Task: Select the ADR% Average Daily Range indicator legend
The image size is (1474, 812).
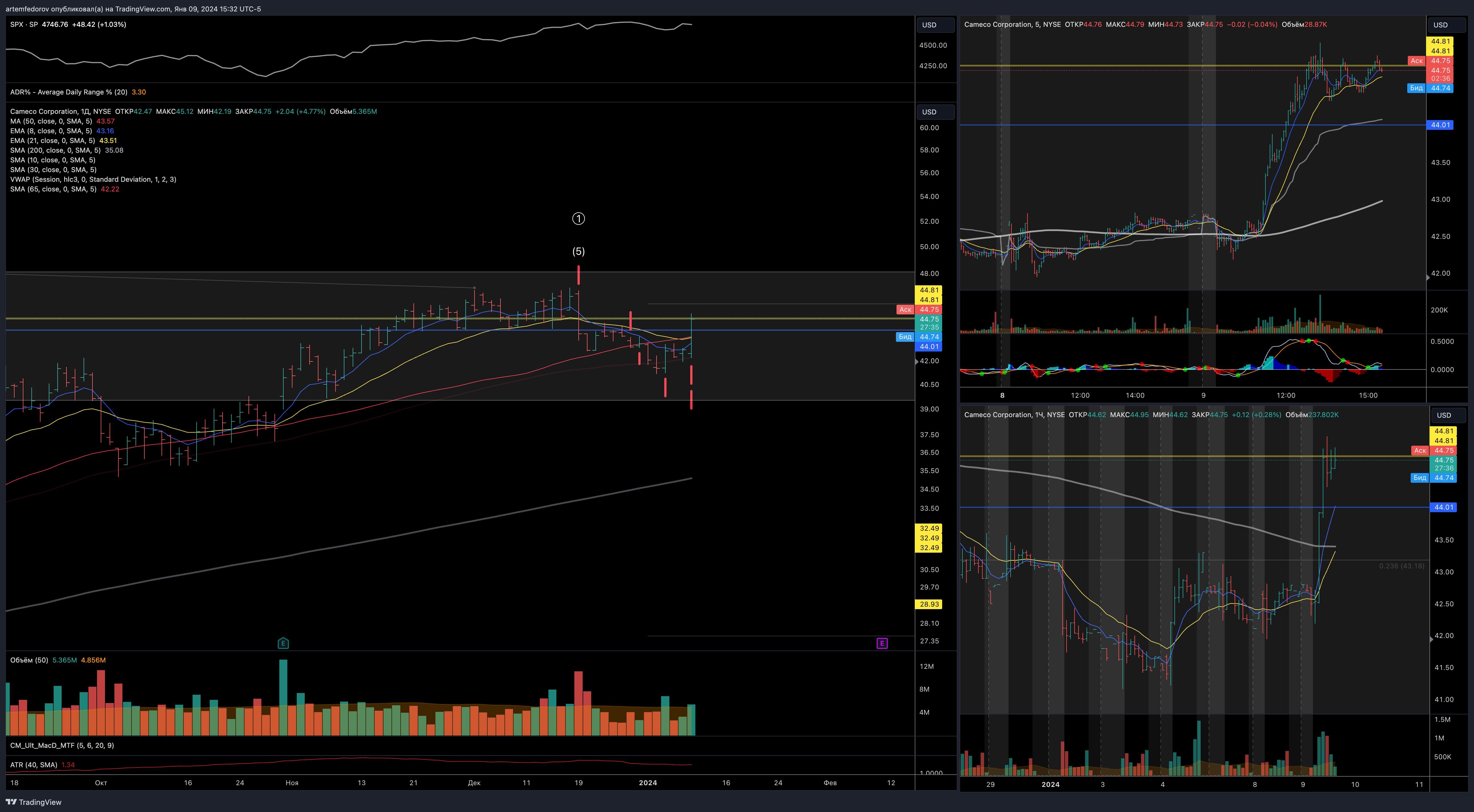Action: tap(69, 92)
